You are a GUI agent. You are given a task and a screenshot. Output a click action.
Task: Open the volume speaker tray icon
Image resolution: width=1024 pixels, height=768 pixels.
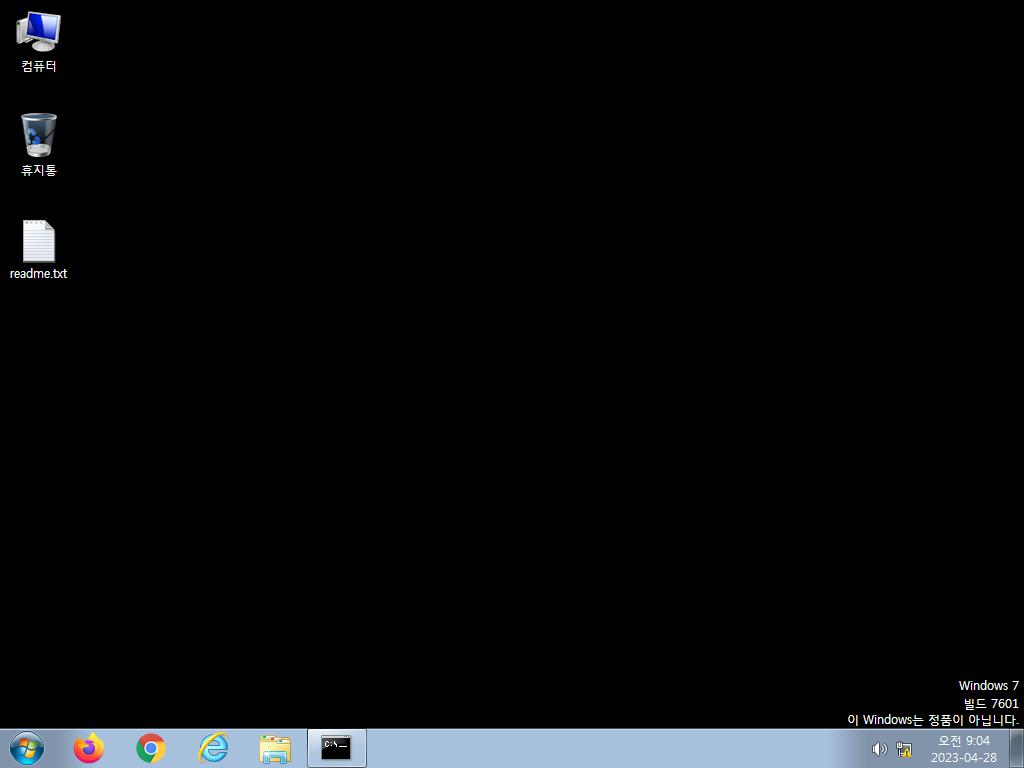(880, 749)
